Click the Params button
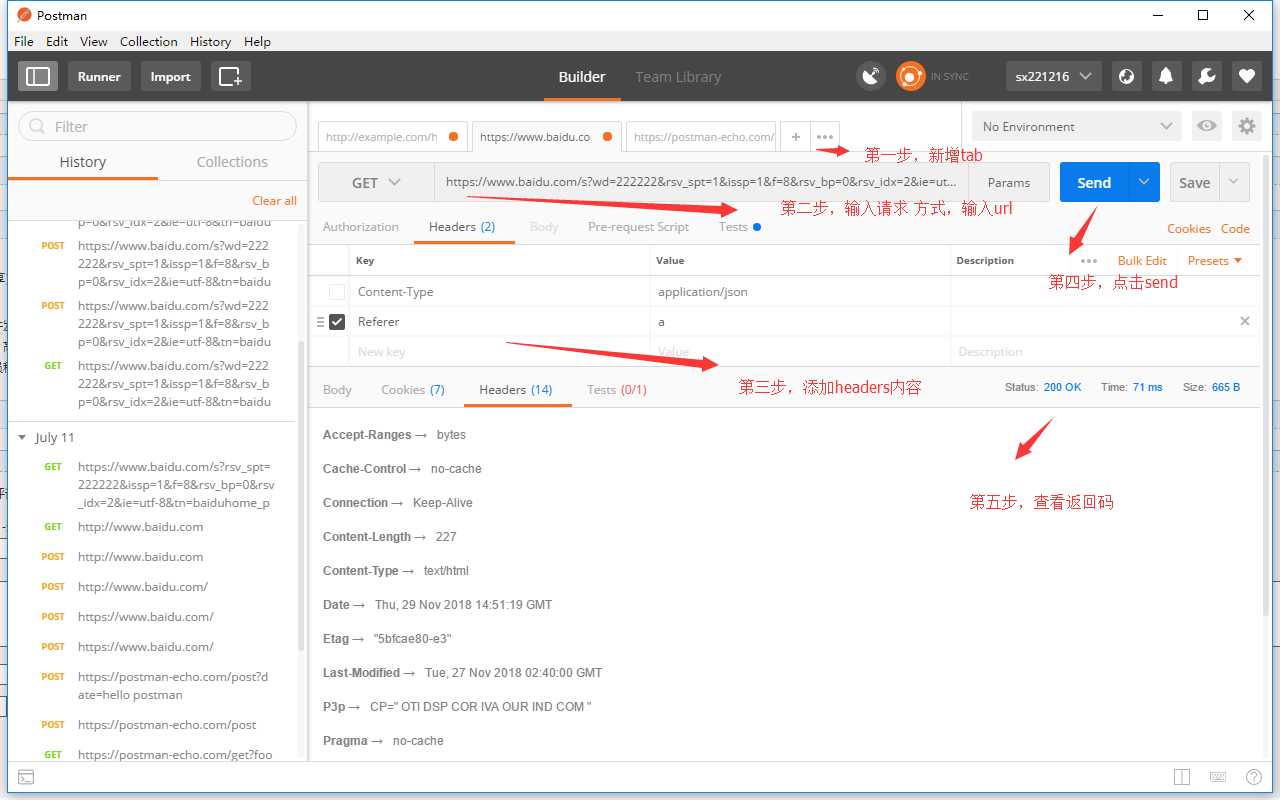This screenshot has width=1280, height=800. tap(1009, 182)
